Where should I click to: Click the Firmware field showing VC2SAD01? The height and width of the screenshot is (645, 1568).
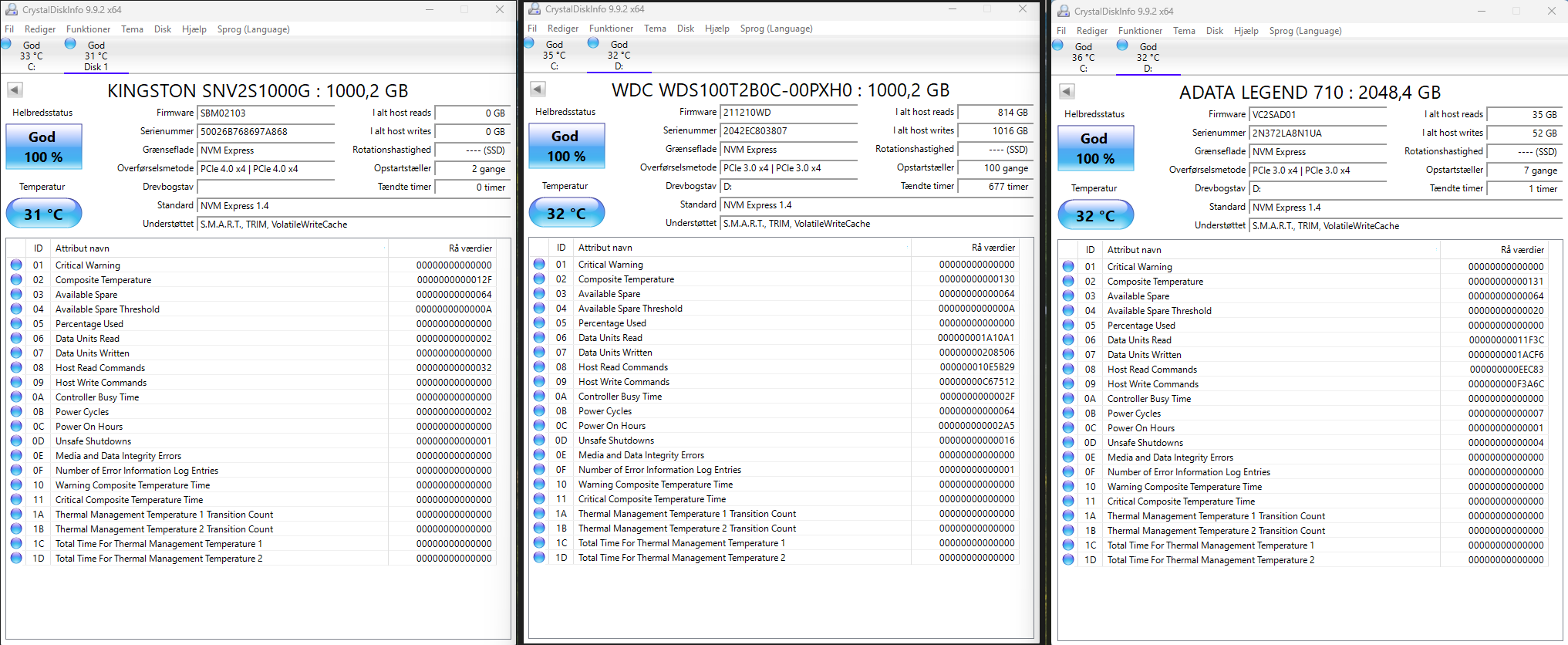click(1318, 114)
